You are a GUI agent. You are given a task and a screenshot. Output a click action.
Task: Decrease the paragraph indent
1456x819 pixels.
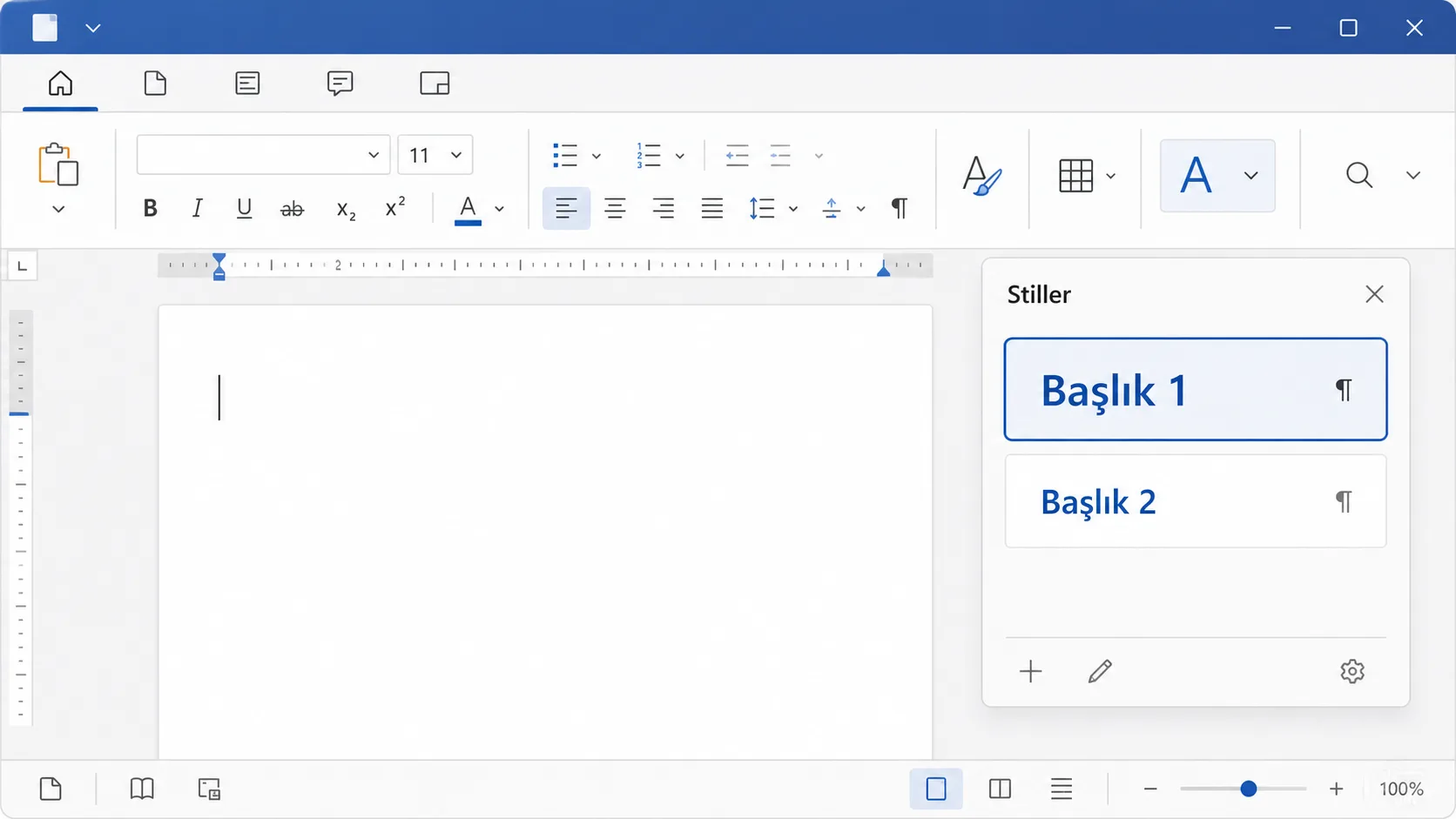737,156
